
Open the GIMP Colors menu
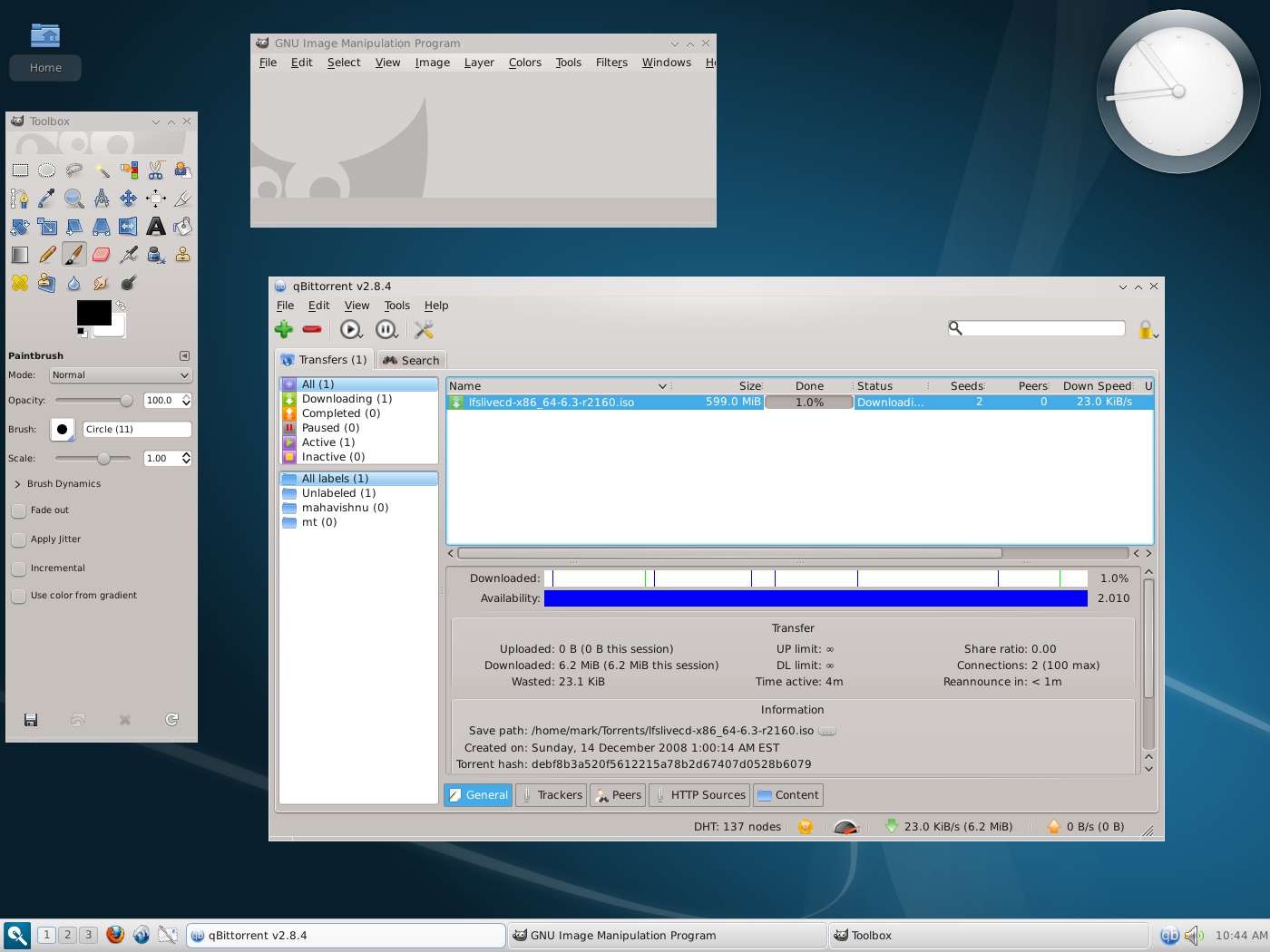point(524,63)
